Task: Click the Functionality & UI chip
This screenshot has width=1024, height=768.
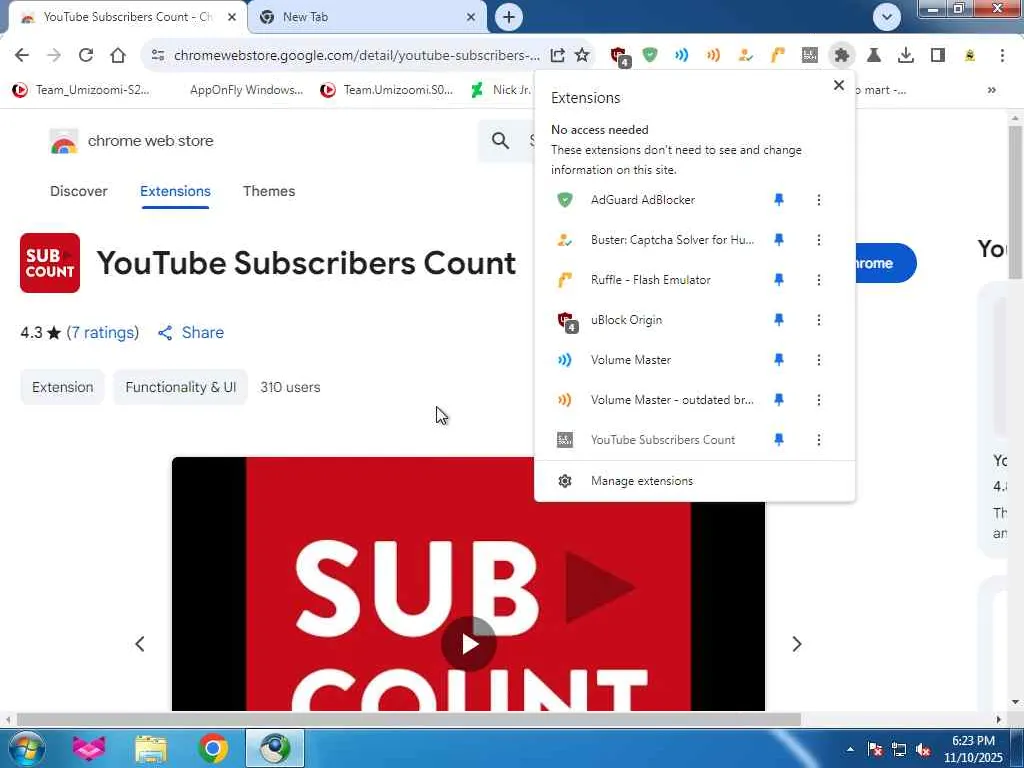Action: pos(180,387)
